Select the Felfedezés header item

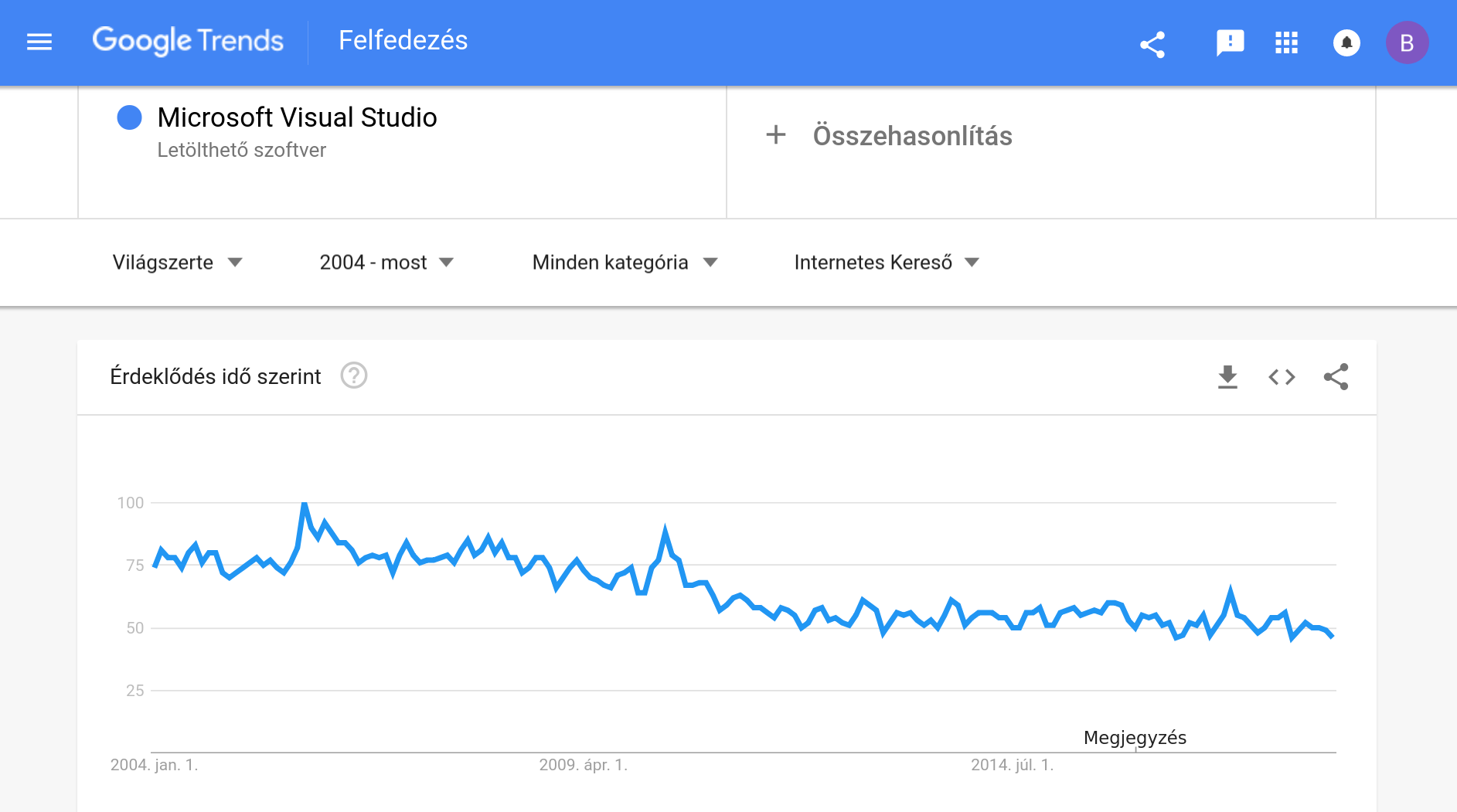pyautogui.click(x=403, y=40)
